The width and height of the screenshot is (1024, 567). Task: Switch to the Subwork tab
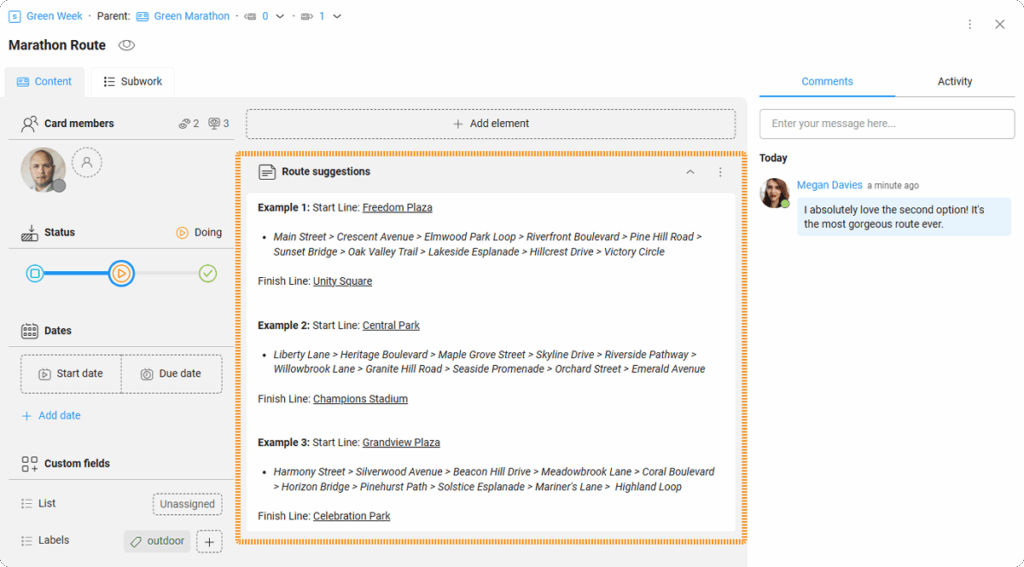point(133,82)
